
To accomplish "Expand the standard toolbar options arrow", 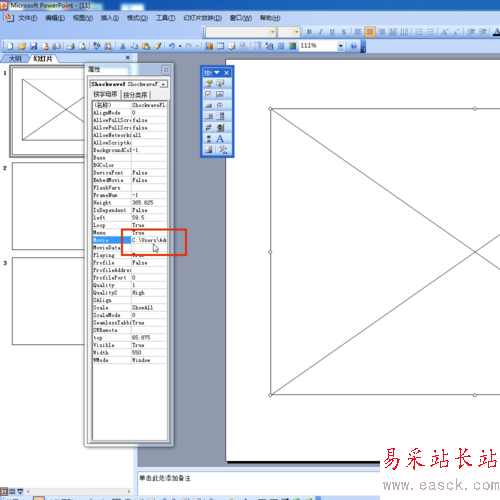I will [x=363, y=47].
